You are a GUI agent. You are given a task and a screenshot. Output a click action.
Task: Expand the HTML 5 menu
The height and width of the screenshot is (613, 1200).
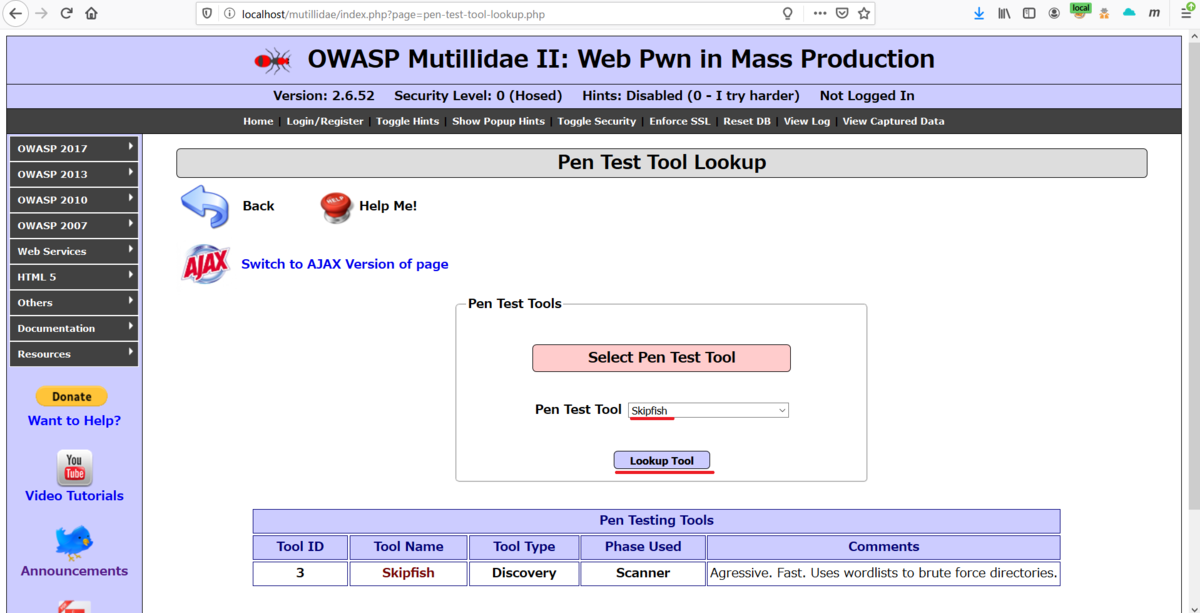74,277
